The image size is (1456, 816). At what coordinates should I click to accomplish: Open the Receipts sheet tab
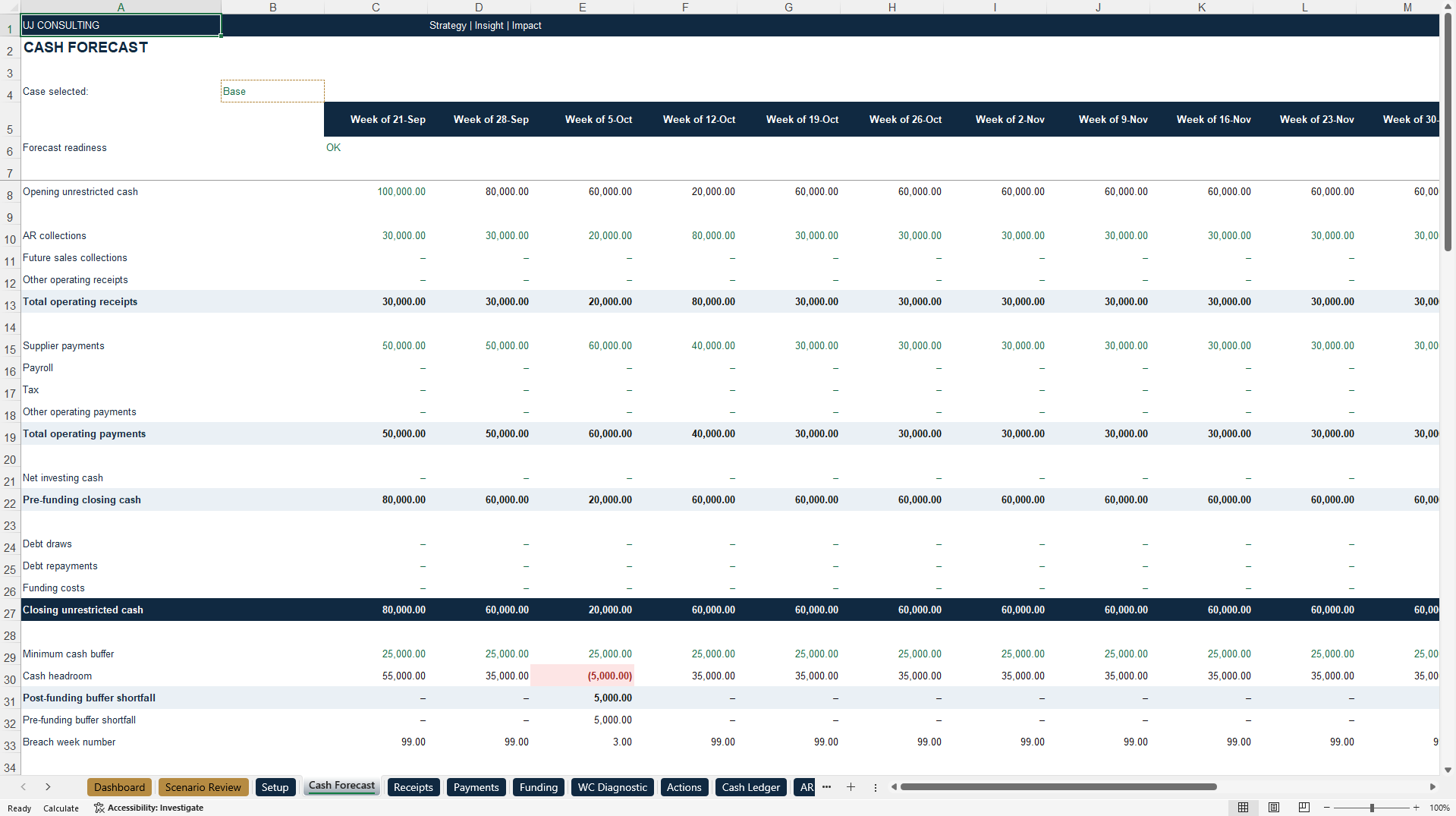pyautogui.click(x=413, y=787)
